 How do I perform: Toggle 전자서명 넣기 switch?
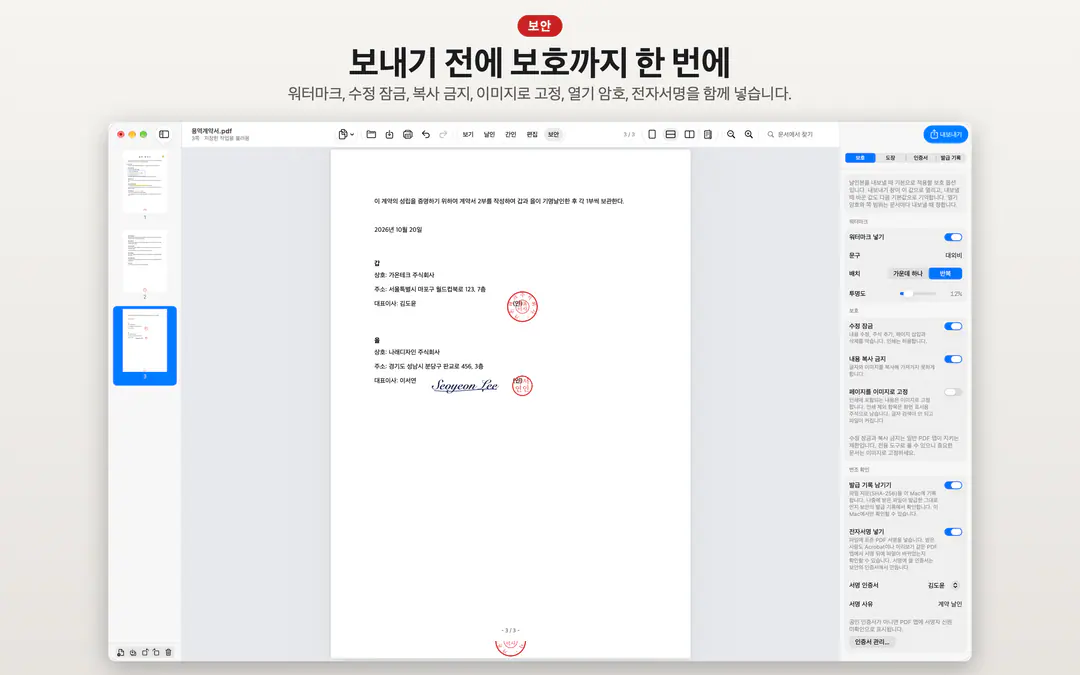[x=953, y=532]
